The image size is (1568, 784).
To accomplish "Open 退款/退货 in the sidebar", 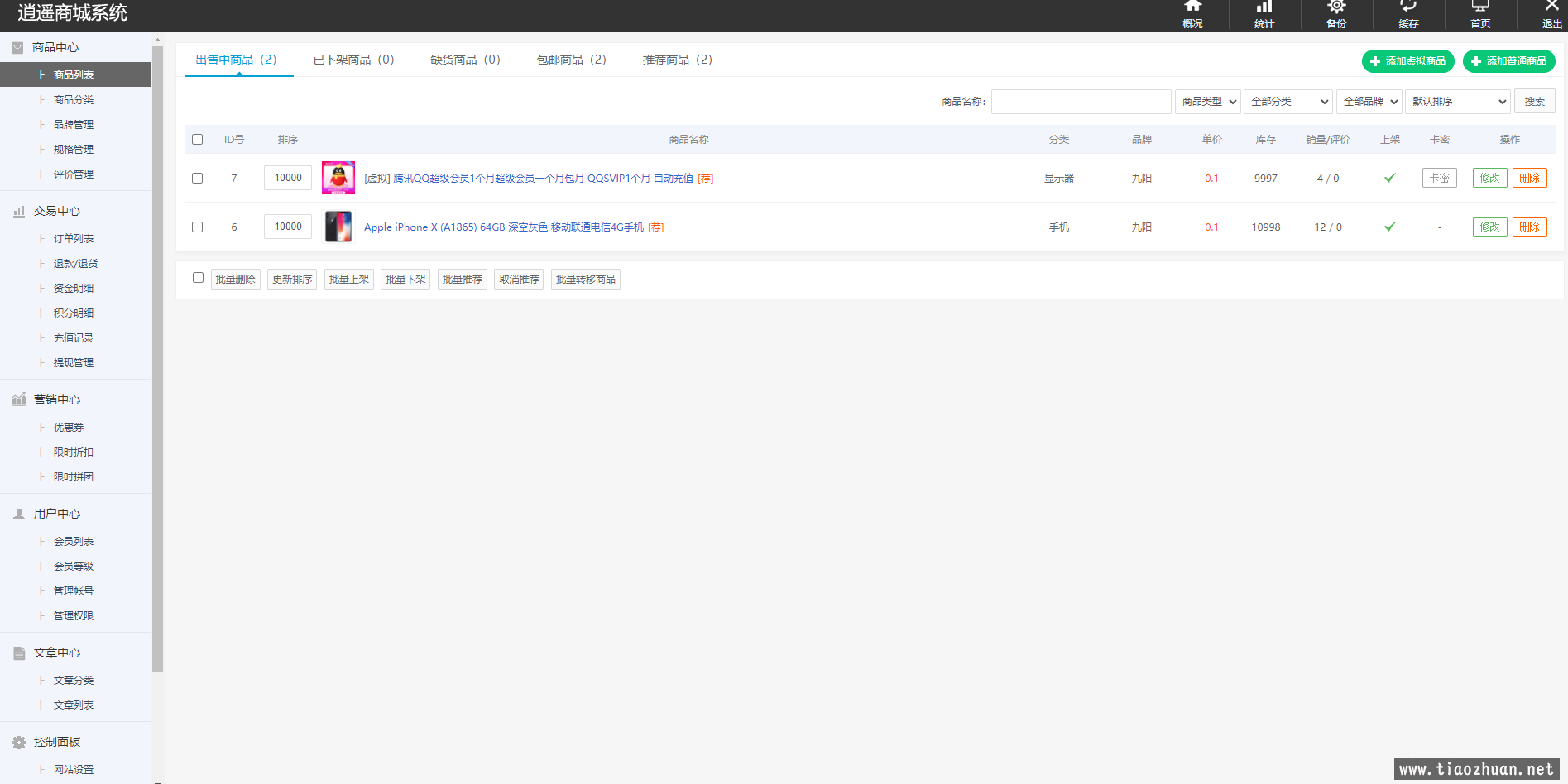I will 75,263.
